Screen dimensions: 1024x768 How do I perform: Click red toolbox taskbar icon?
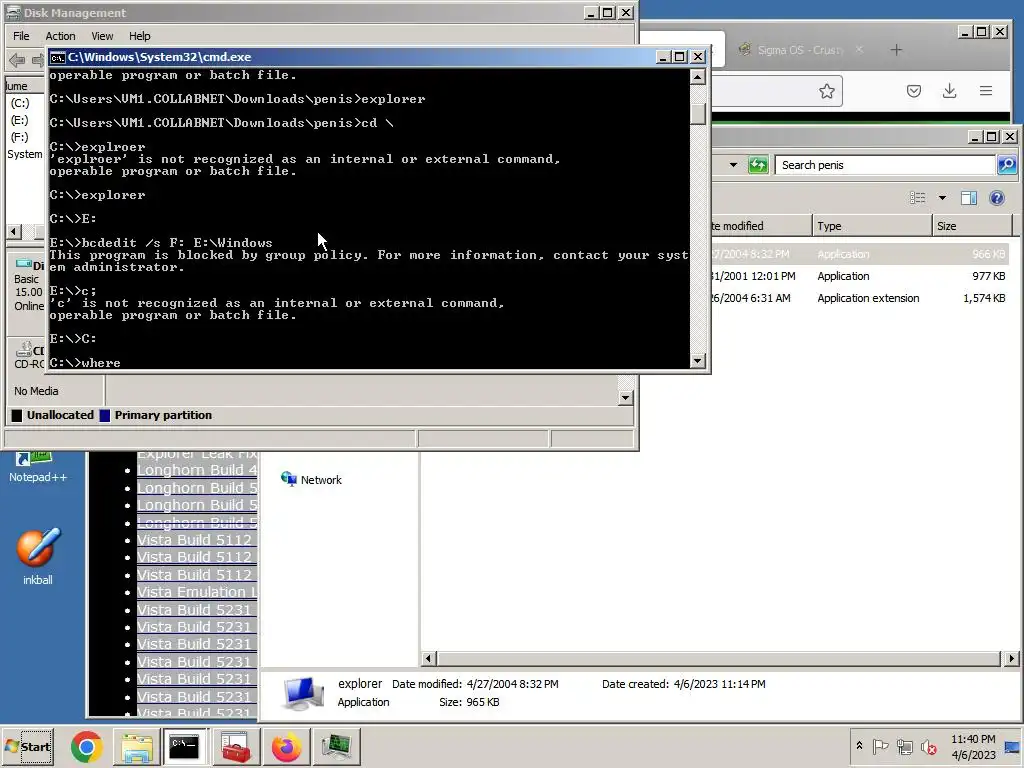coord(236,747)
